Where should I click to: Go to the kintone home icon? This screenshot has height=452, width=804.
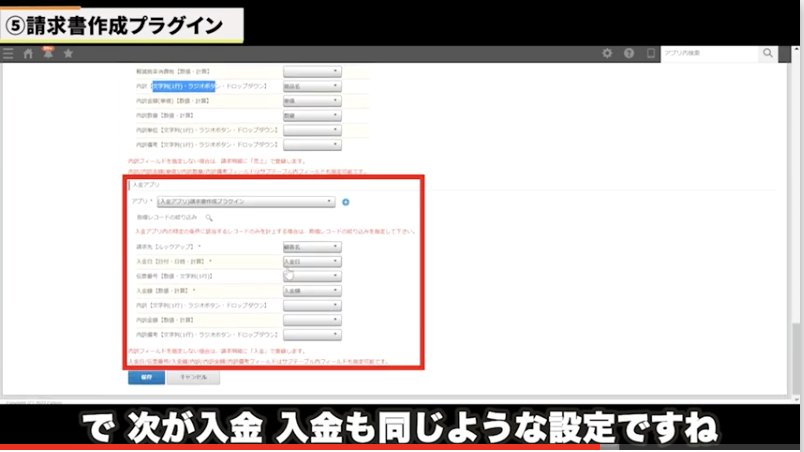pos(28,53)
